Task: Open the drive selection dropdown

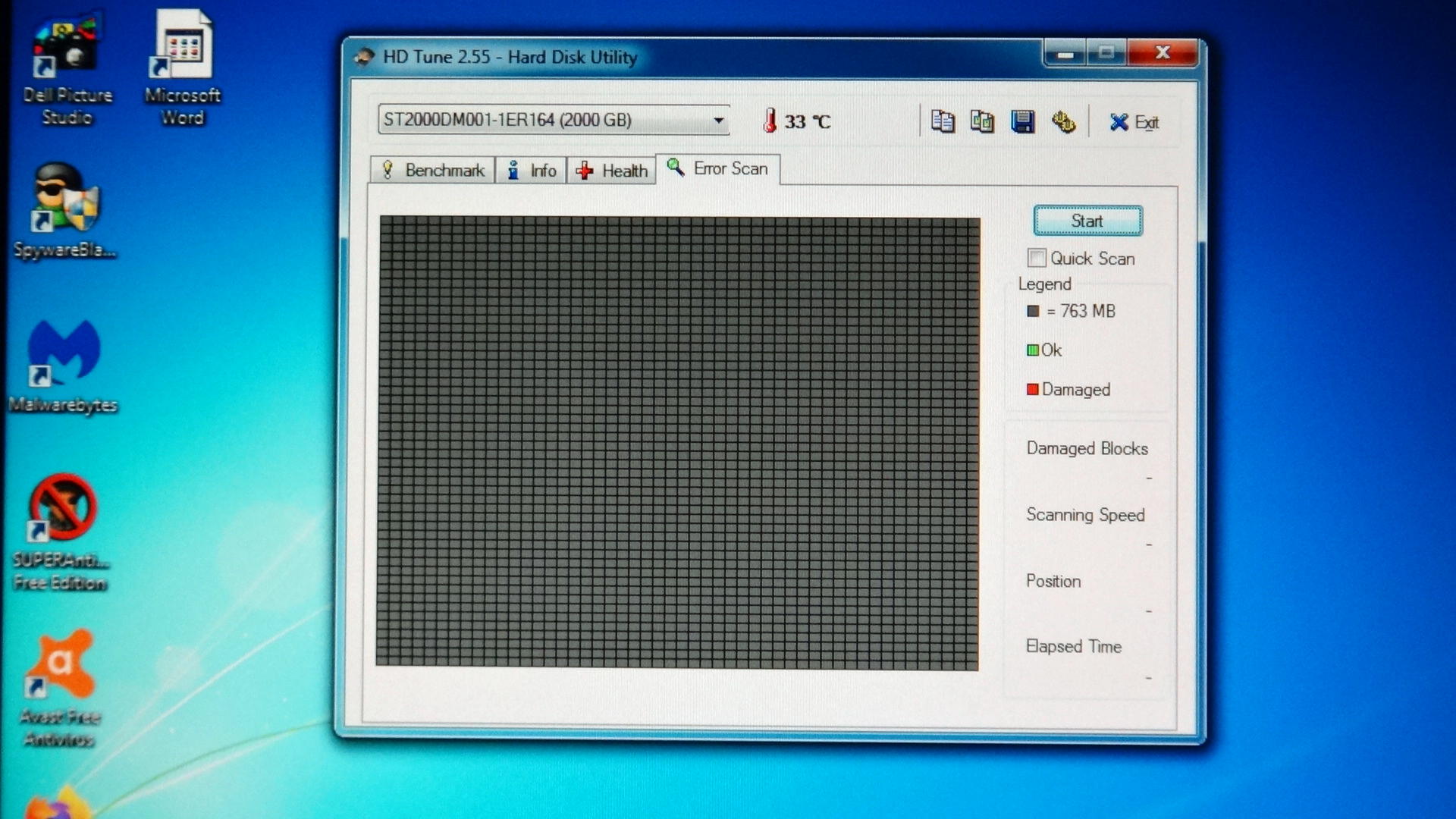Action: 717,120
